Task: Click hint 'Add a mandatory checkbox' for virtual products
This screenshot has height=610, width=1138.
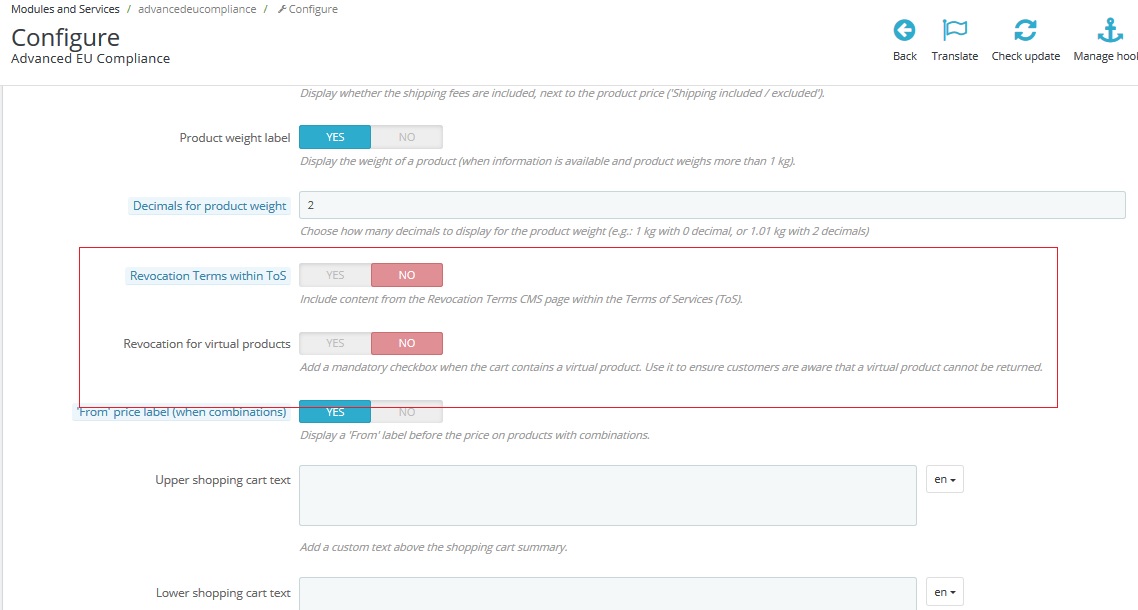Action: click(x=671, y=367)
